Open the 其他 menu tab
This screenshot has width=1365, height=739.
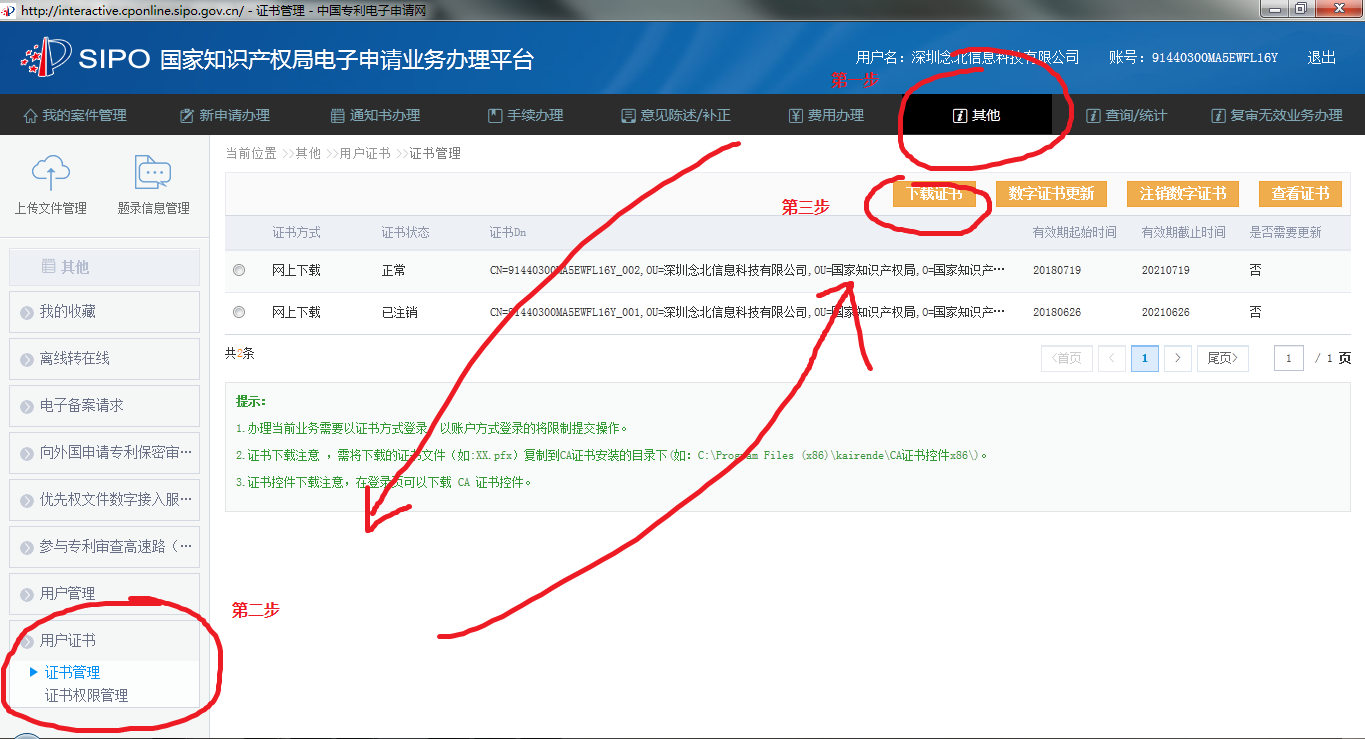click(976, 116)
